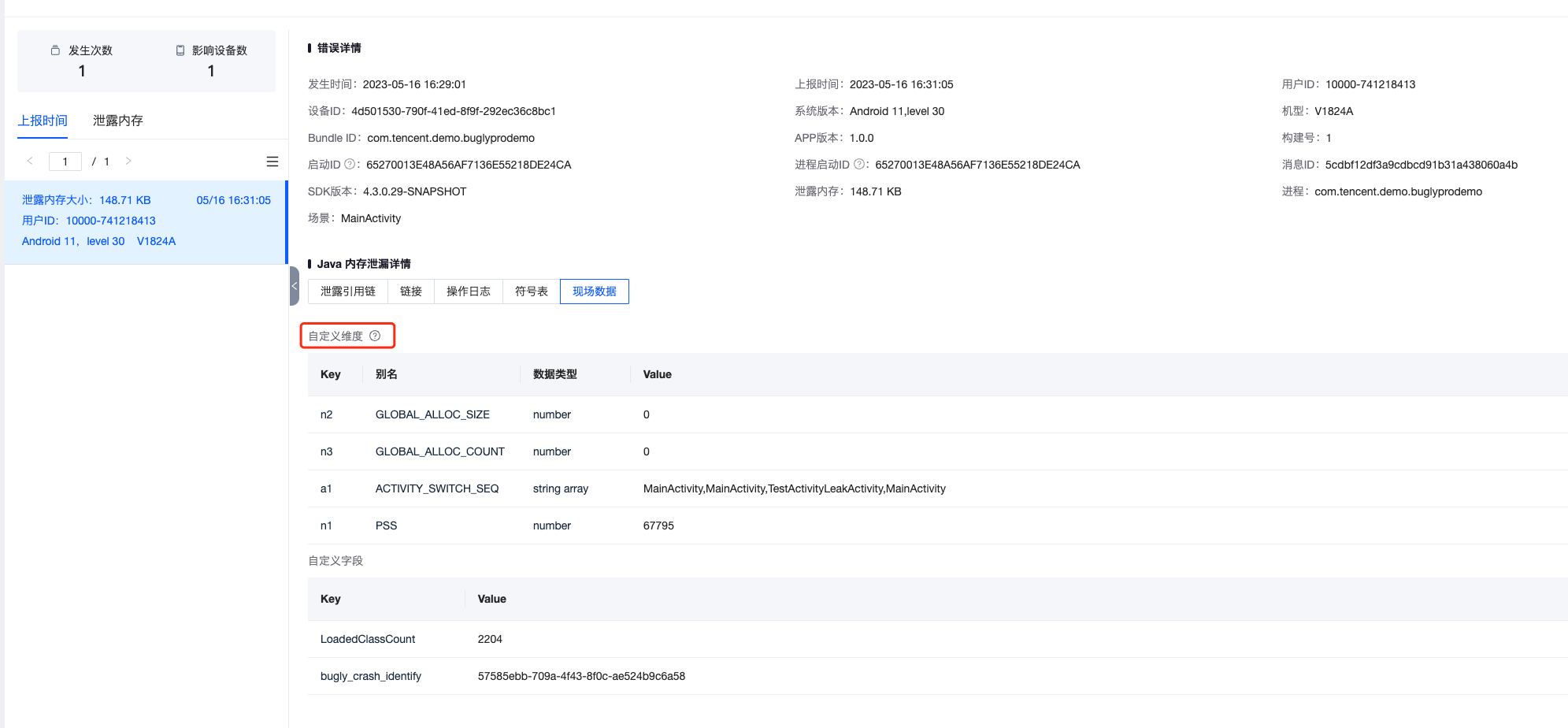Switch to the 上报时间 tab

pyautogui.click(x=43, y=121)
